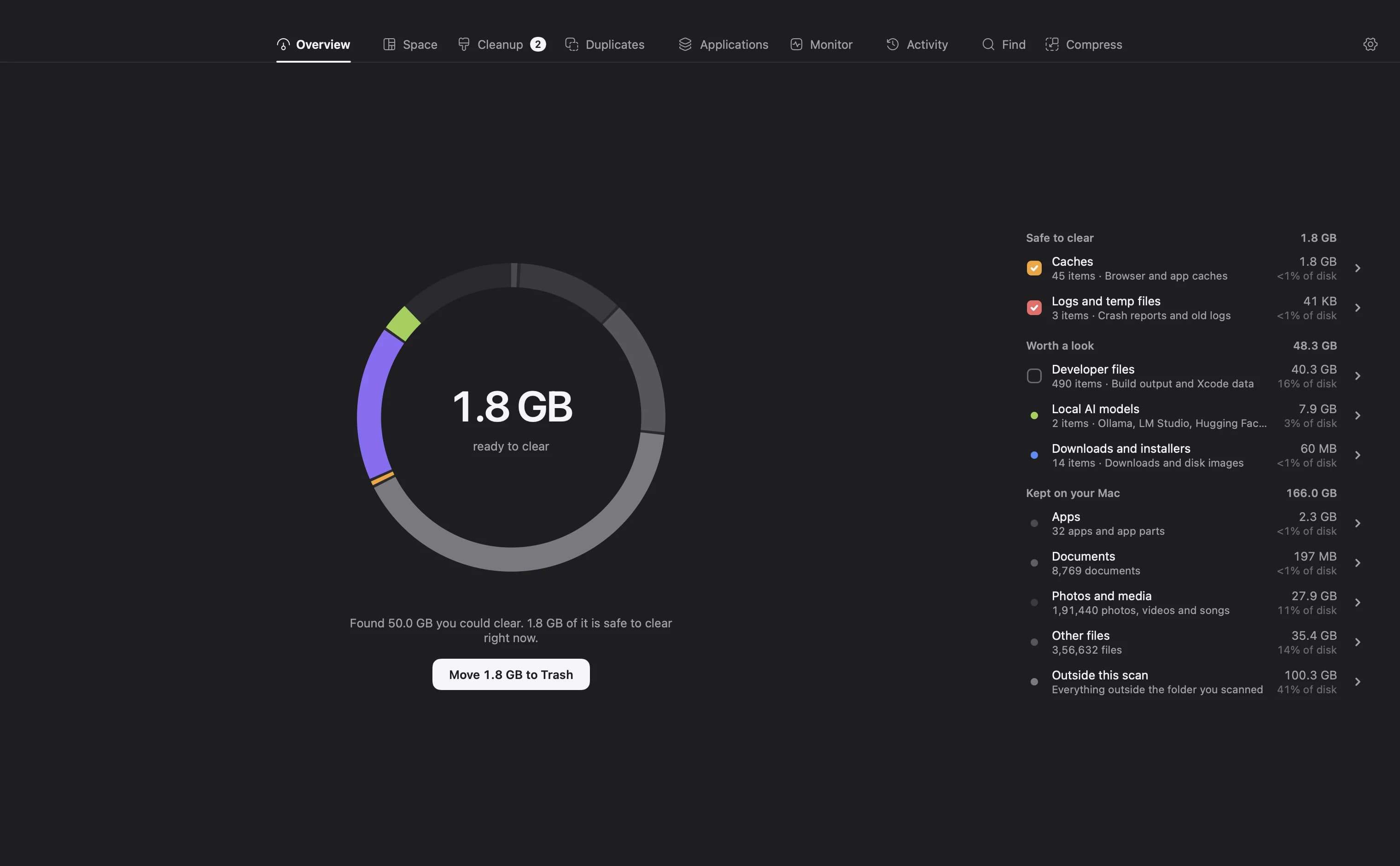The height and width of the screenshot is (866, 1400).
Task: Click the Worth a look section header
Action: pyautogui.click(x=1059, y=345)
